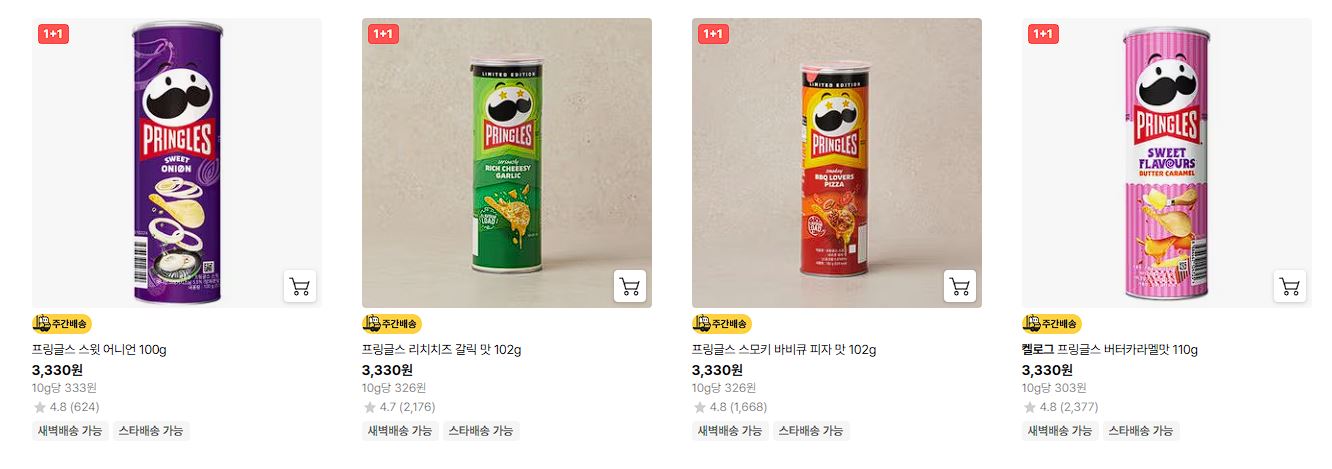The height and width of the screenshot is (469, 1332).
Task: Open 켈로그 프링글스 버터카라멜맛 110g title link
Action: [x=1110, y=350]
